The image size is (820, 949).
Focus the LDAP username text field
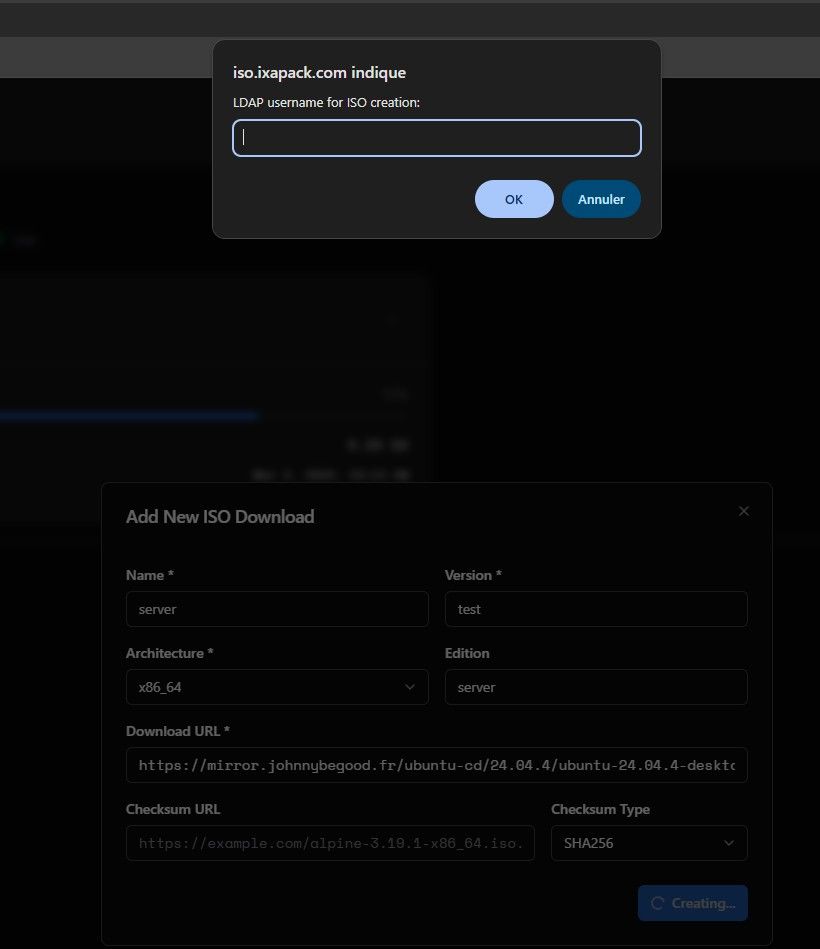pos(437,138)
